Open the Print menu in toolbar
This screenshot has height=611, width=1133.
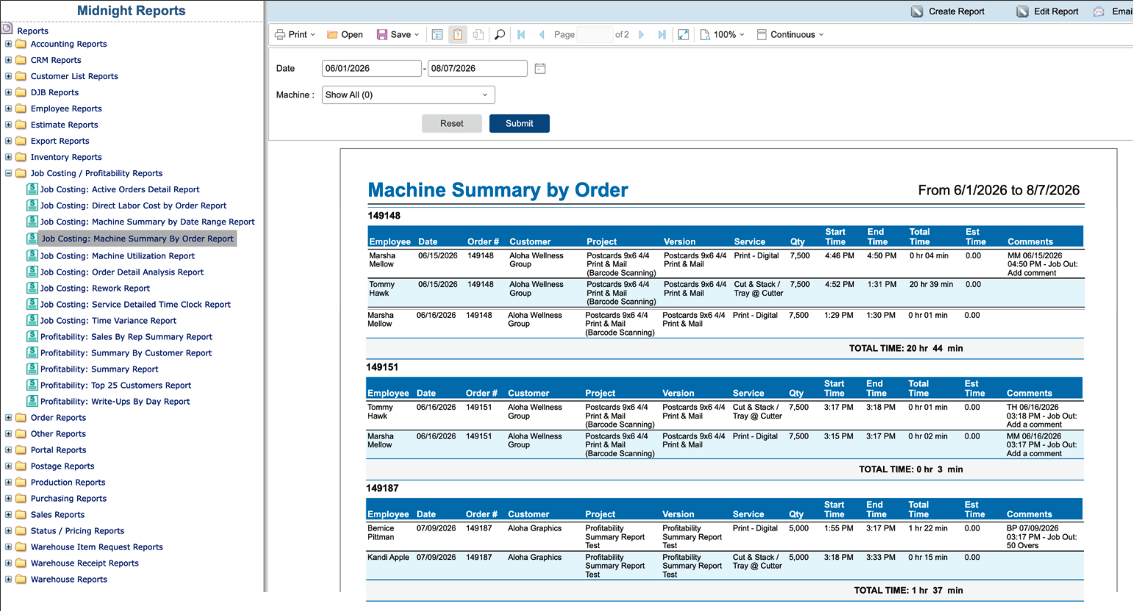(x=295, y=35)
